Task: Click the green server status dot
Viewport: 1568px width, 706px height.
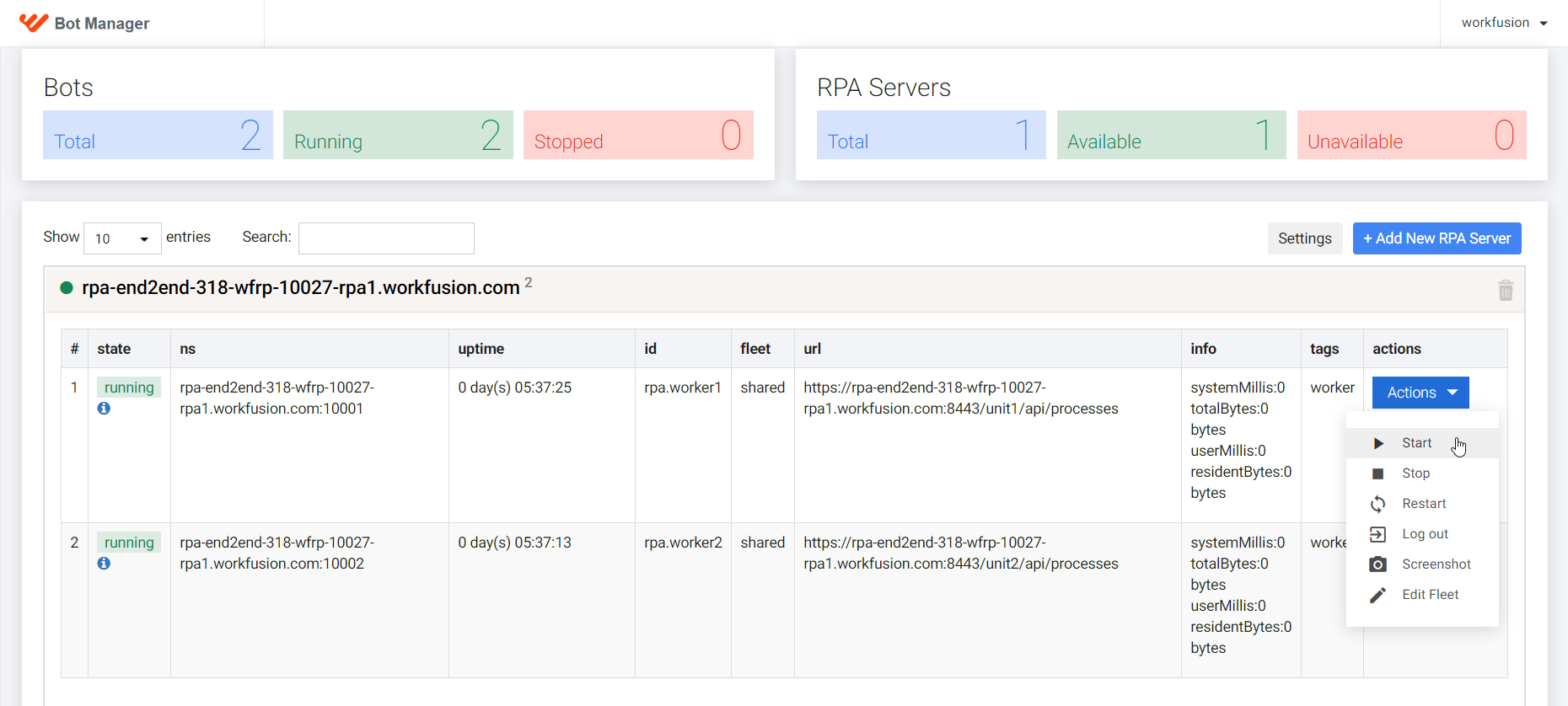Action: [x=67, y=288]
